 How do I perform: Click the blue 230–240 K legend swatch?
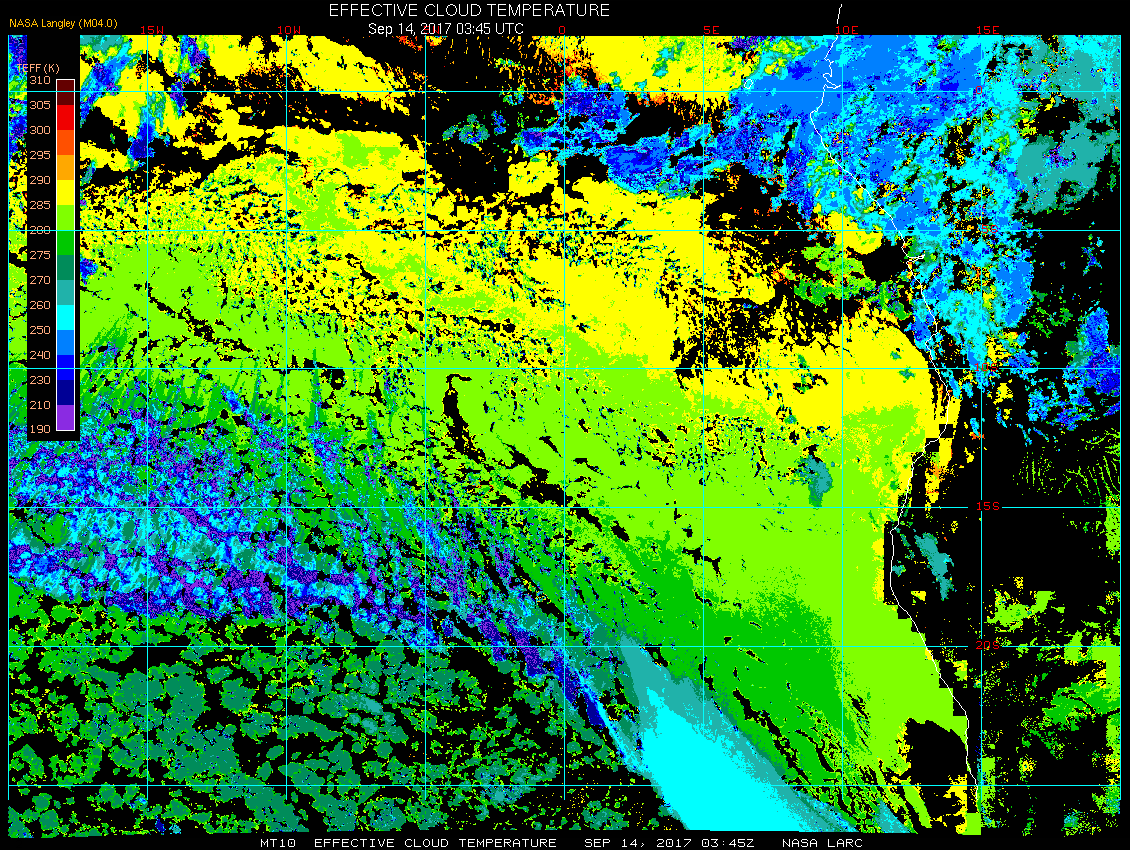66,368
